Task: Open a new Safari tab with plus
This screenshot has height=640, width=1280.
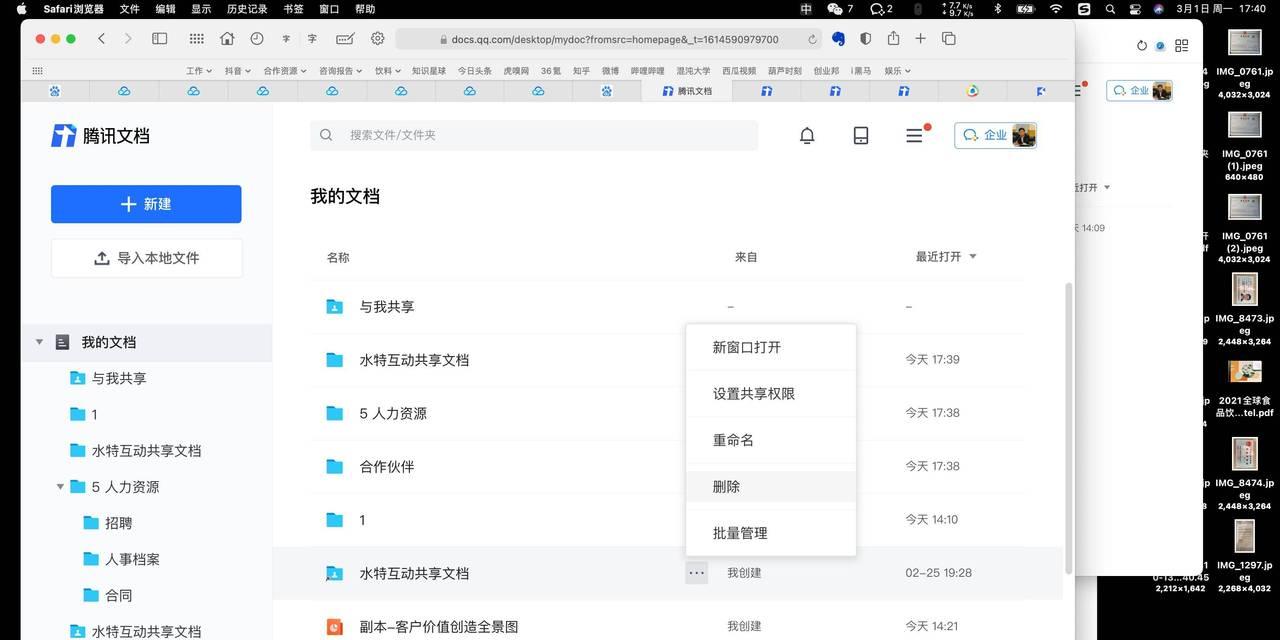Action: click(920, 38)
